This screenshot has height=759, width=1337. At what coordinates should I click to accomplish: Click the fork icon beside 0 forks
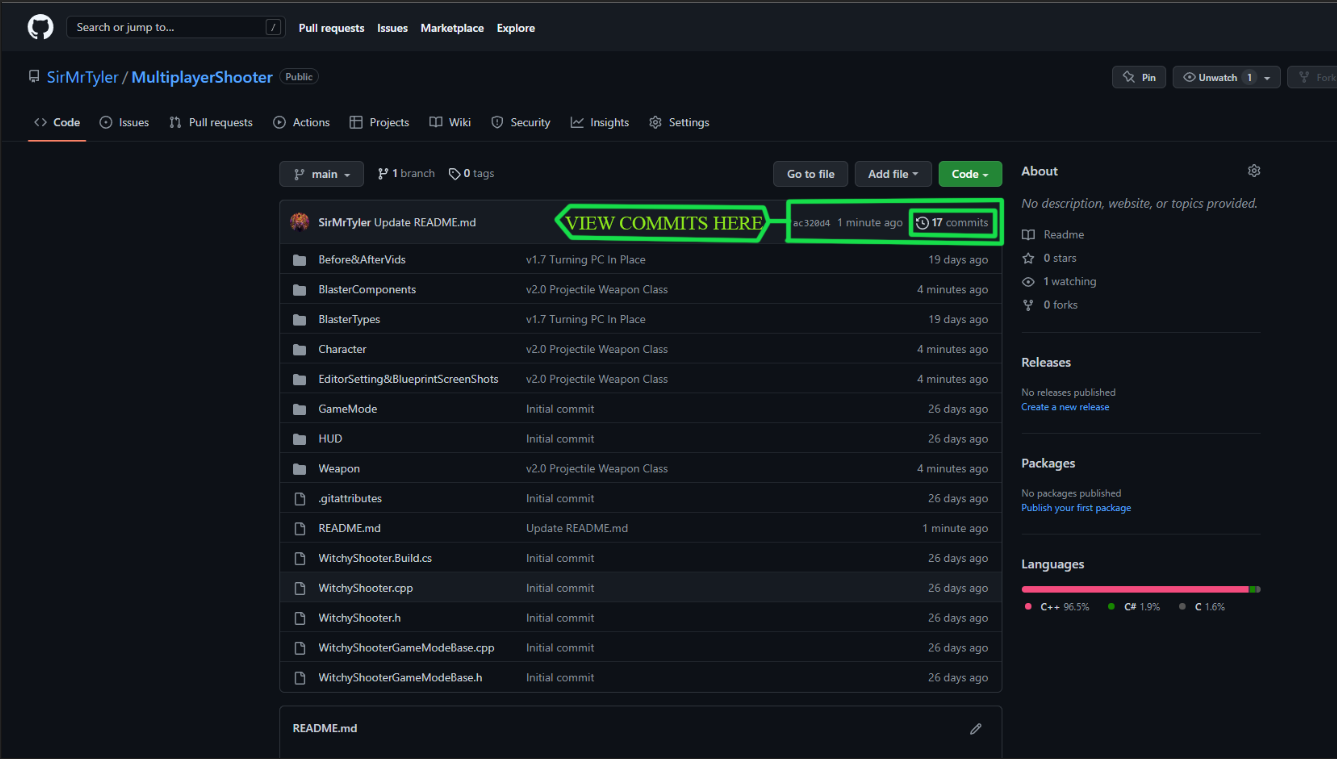pos(1028,305)
